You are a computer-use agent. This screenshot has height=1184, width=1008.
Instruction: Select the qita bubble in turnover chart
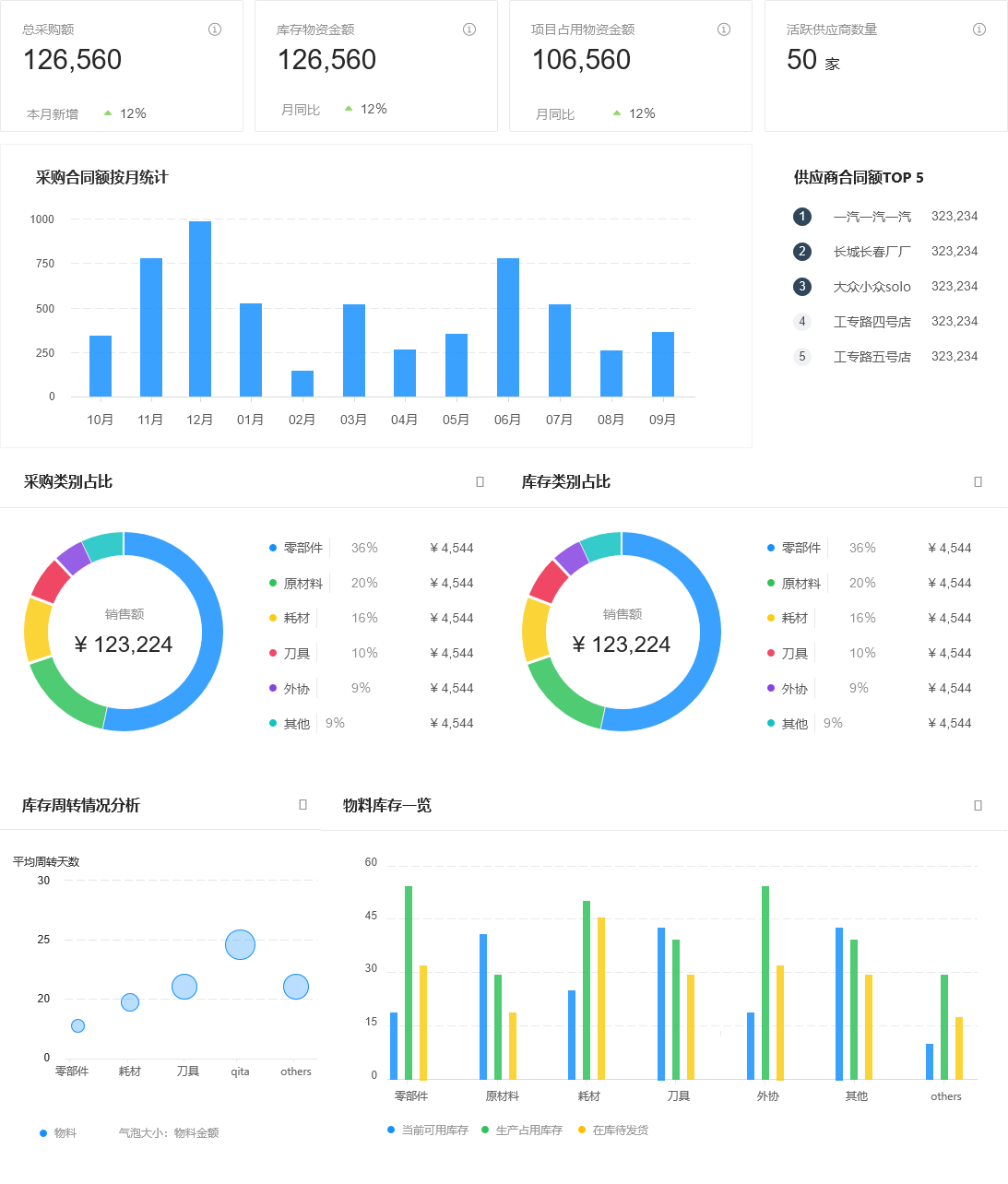pos(240,944)
